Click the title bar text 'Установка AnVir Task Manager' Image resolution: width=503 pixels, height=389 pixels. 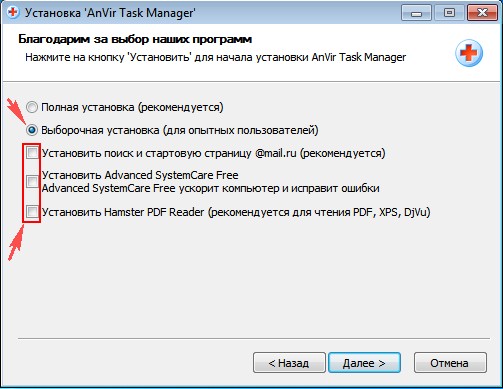click(x=110, y=13)
